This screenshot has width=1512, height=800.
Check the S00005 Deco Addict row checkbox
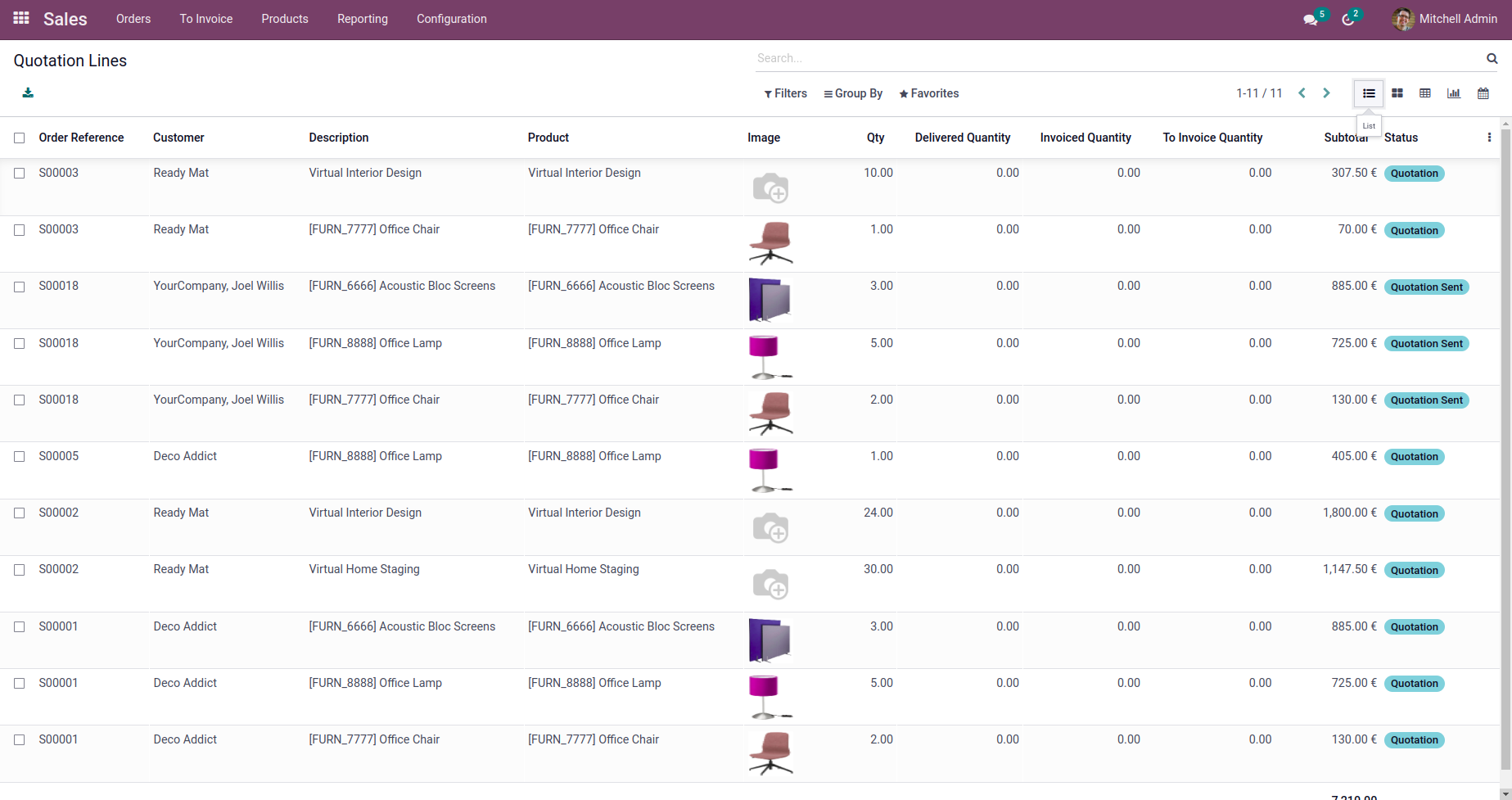pos(20,456)
